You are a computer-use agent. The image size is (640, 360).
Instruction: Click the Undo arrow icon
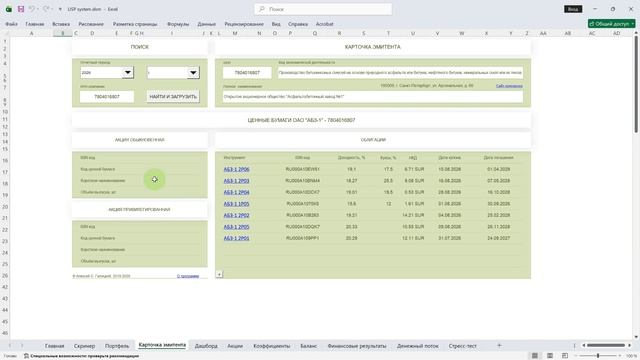pos(32,9)
